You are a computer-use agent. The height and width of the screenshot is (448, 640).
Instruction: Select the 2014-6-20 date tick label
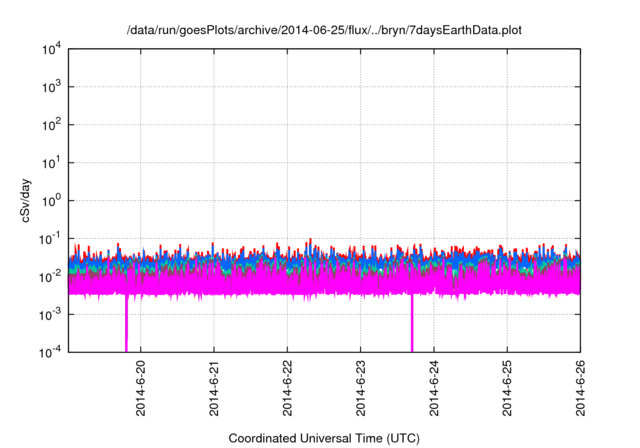140,388
